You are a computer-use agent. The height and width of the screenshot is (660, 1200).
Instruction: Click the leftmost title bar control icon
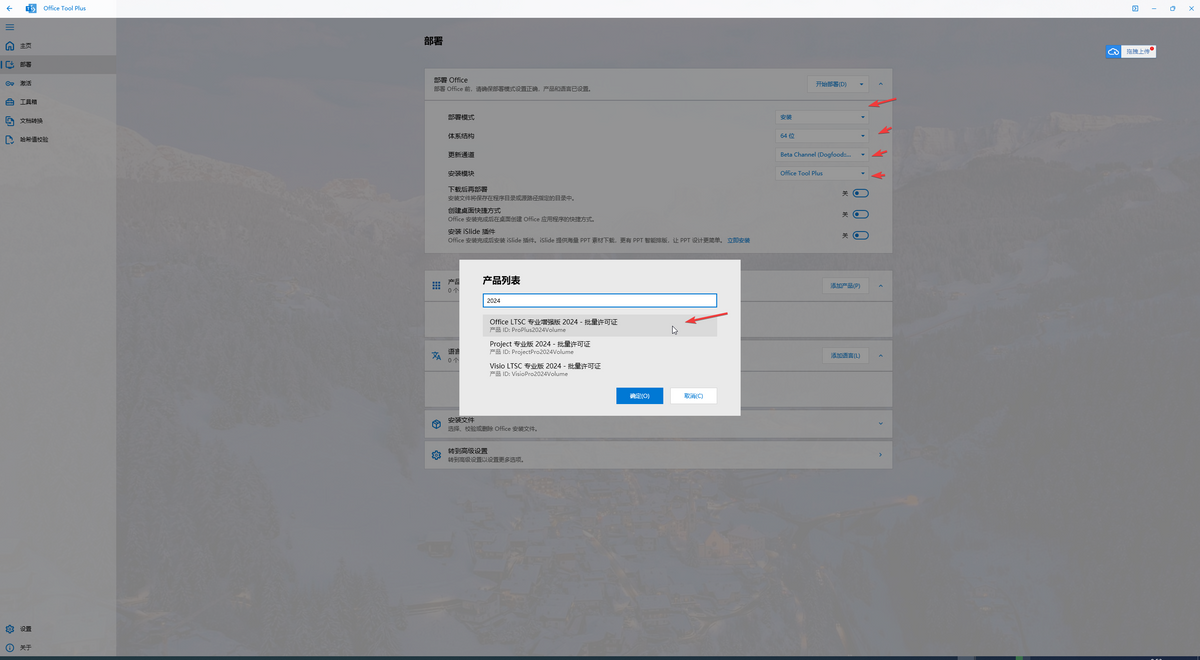click(1135, 8)
